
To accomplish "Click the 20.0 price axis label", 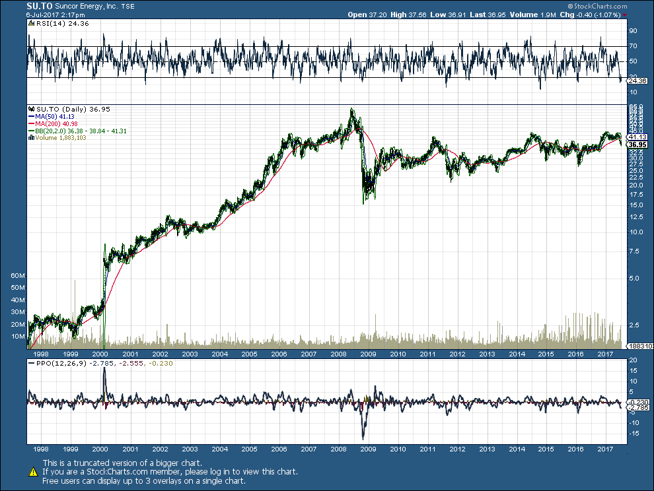I will (x=636, y=185).
